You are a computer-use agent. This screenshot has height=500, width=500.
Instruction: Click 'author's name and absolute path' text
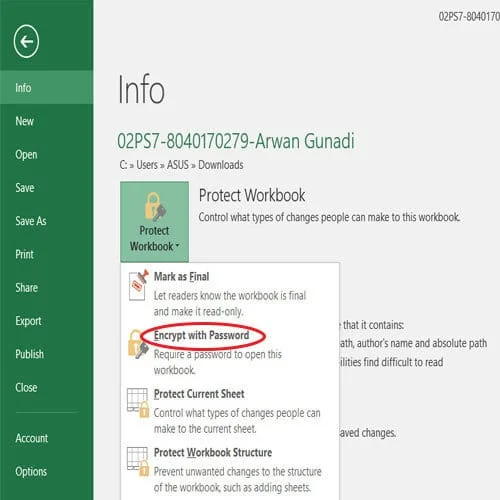point(422,343)
